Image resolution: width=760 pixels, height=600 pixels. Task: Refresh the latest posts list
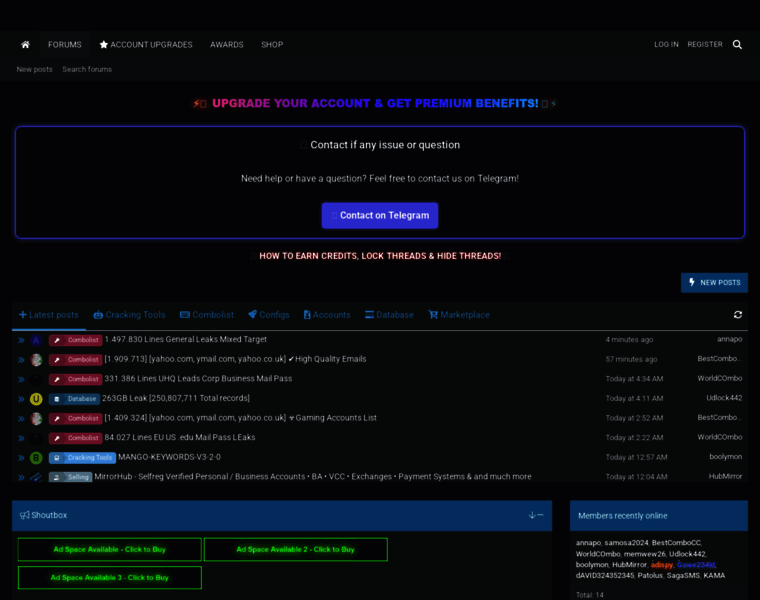click(x=737, y=315)
